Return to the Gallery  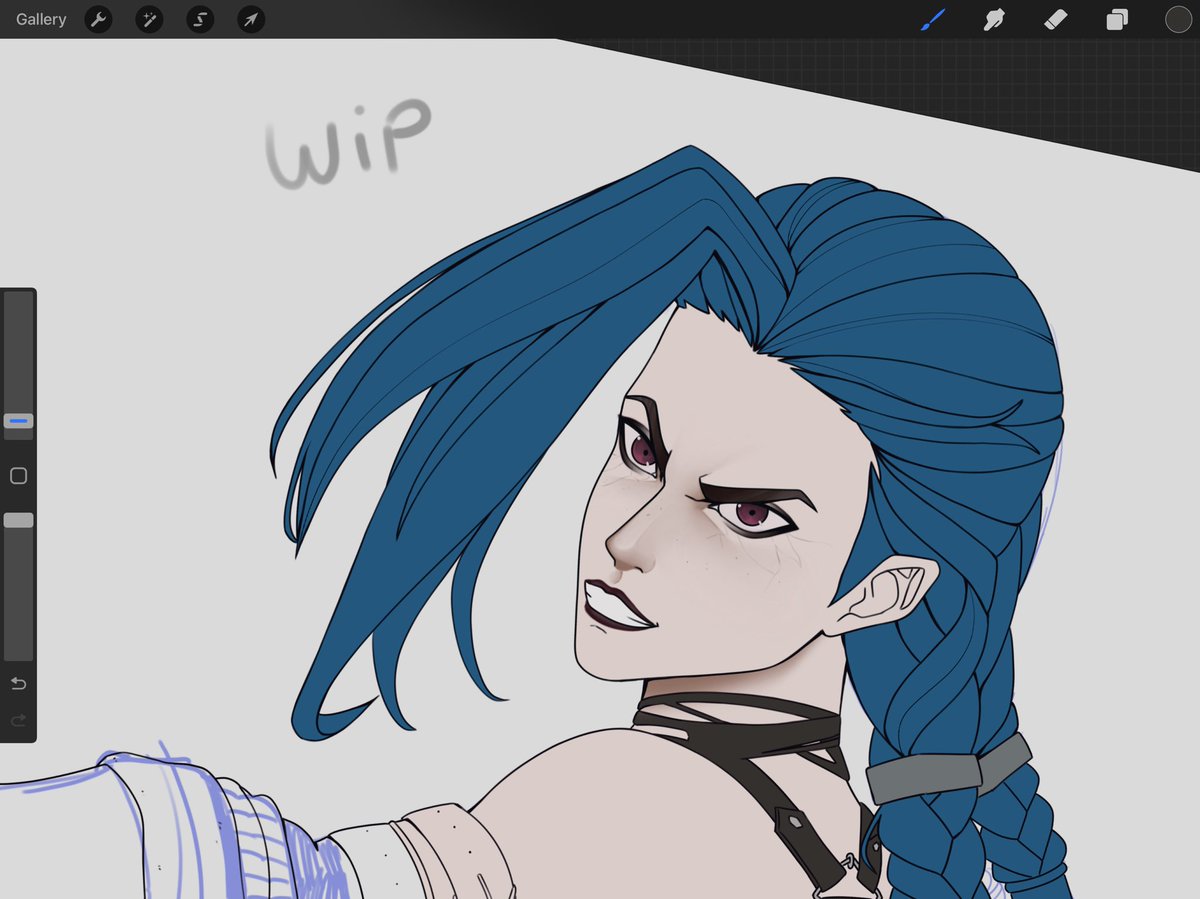[40, 19]
